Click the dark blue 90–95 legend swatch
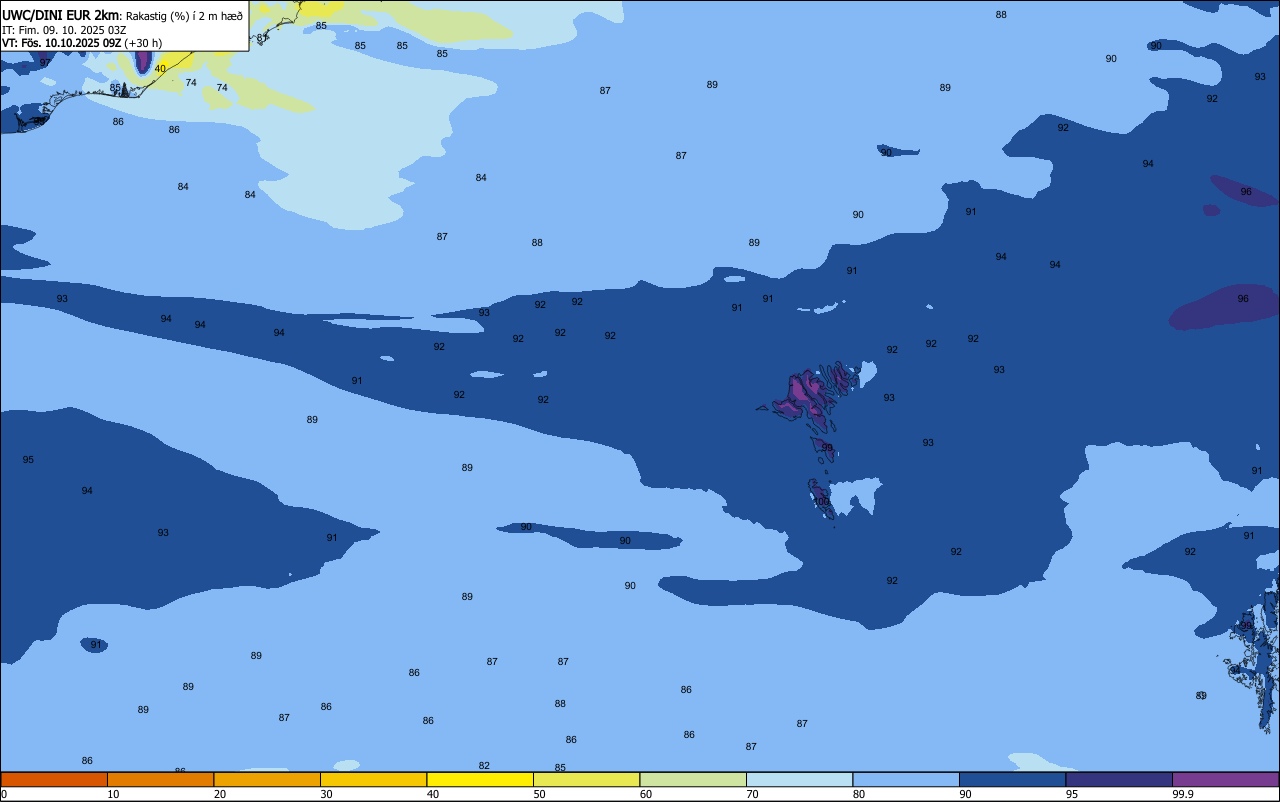The width and height of the screenshot is (1280, 802). tap(1012, 779)
